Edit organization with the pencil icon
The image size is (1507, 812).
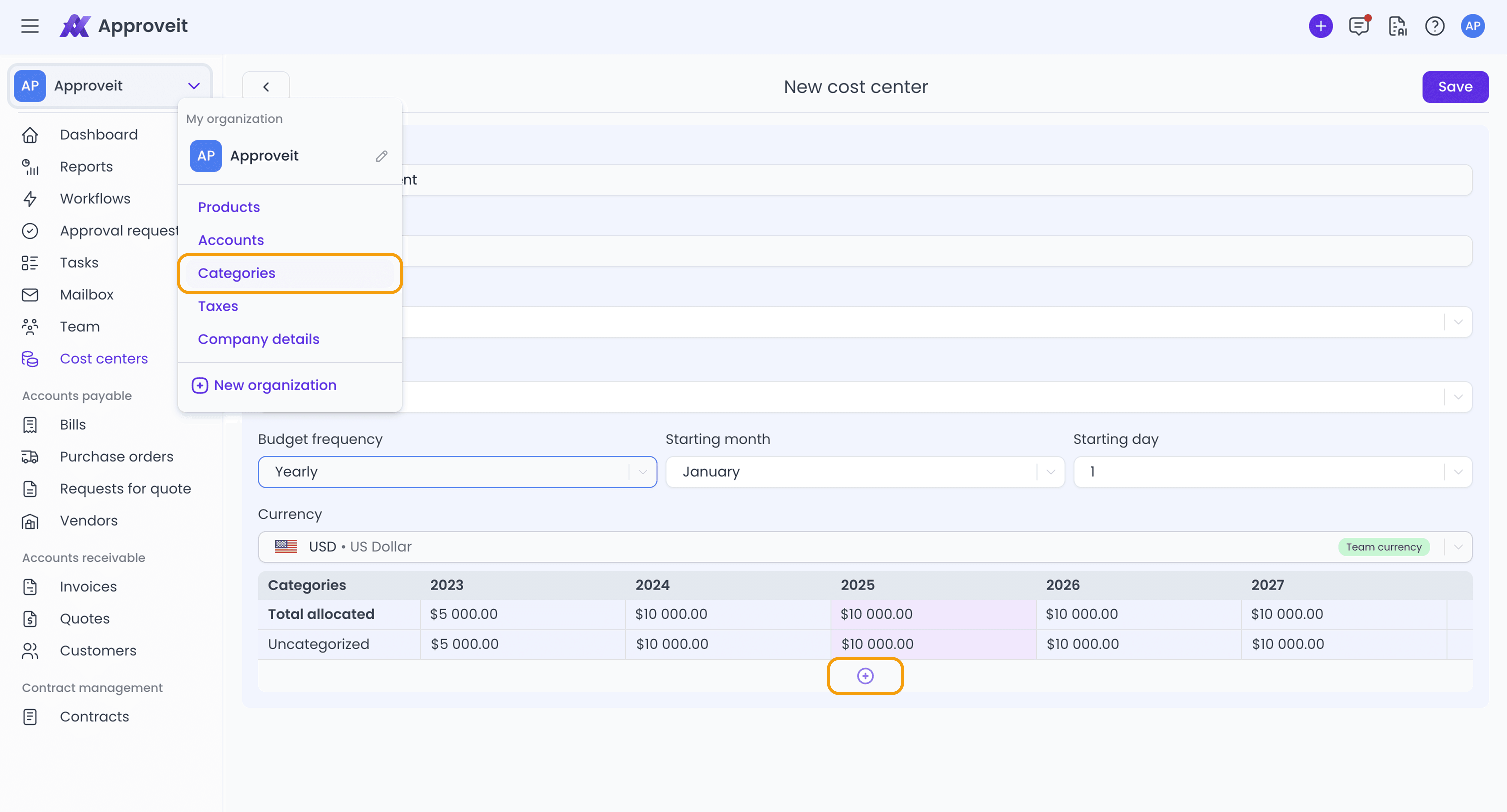point(381,156)
